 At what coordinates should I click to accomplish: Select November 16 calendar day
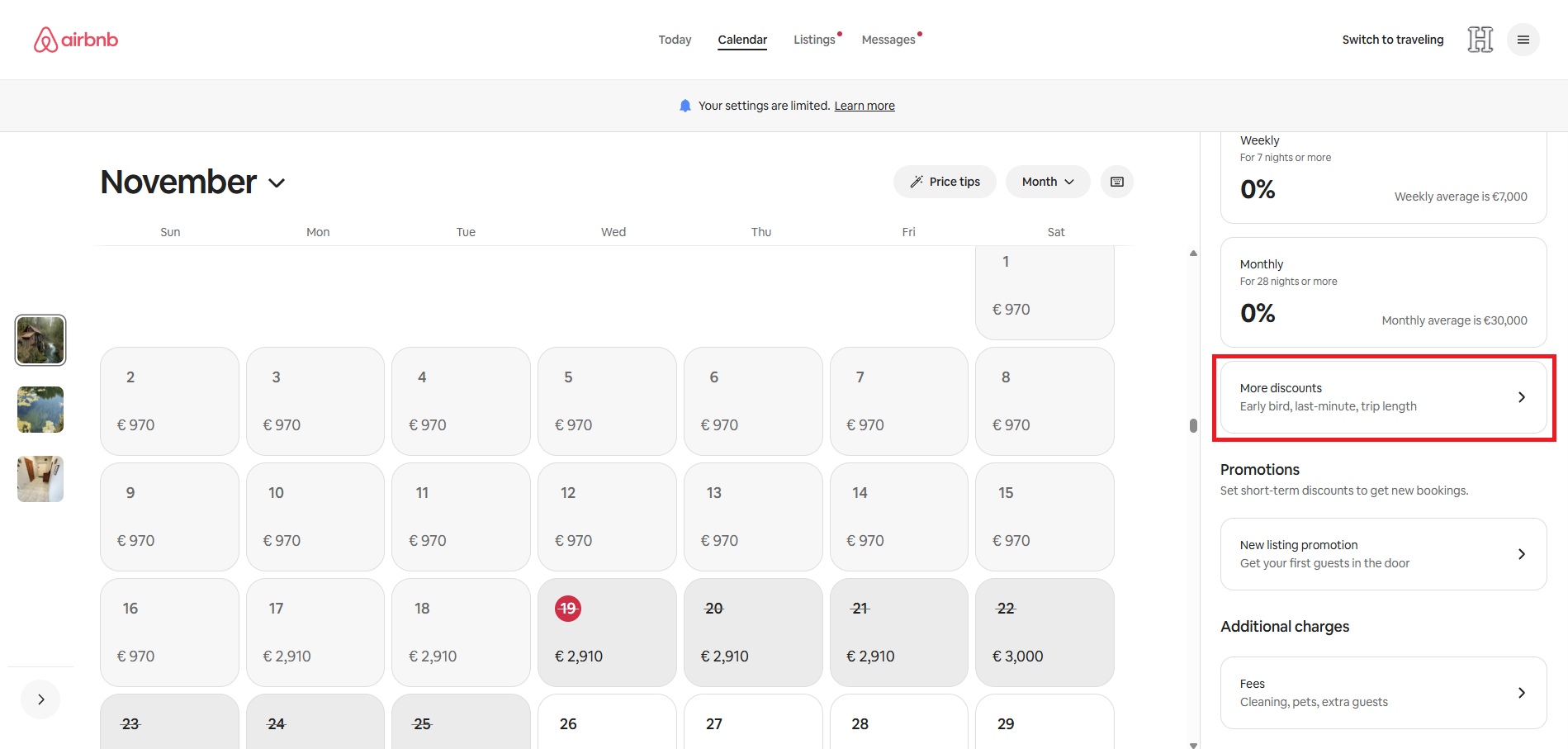(x=169, y=633)
